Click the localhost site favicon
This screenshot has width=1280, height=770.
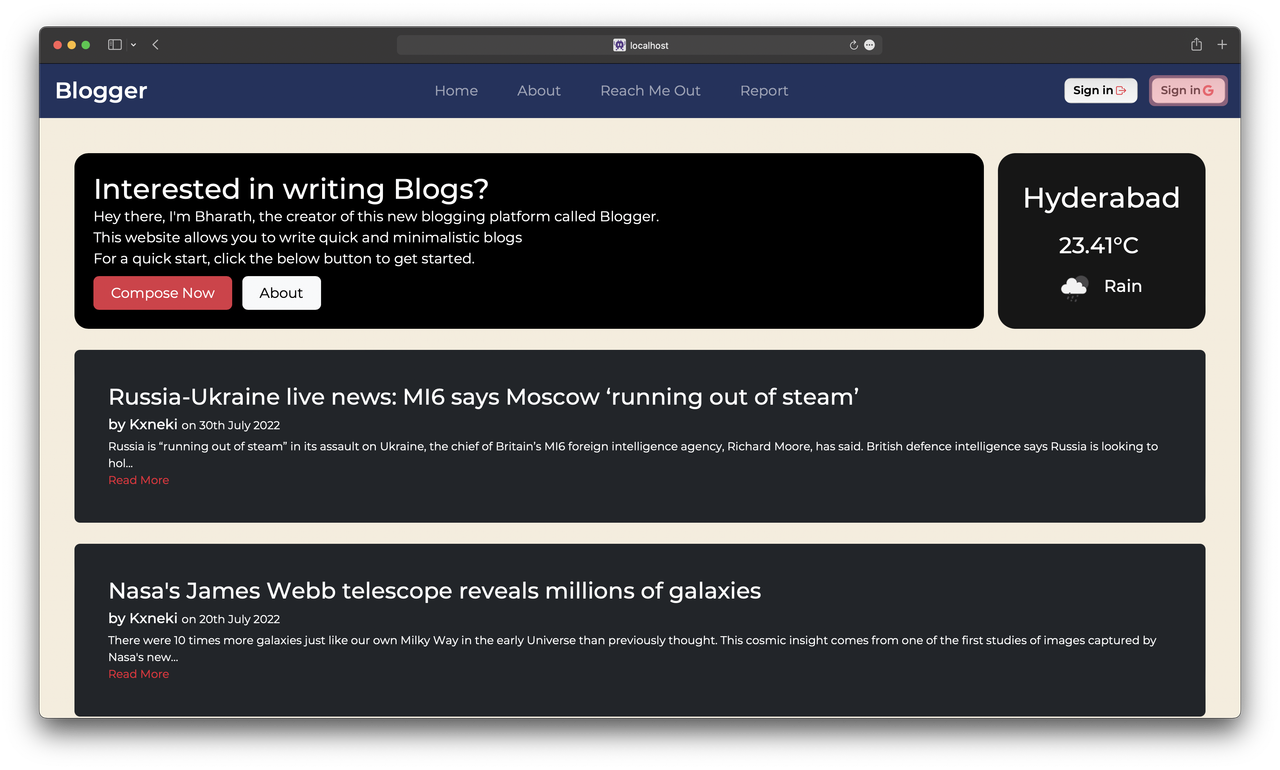619,45
